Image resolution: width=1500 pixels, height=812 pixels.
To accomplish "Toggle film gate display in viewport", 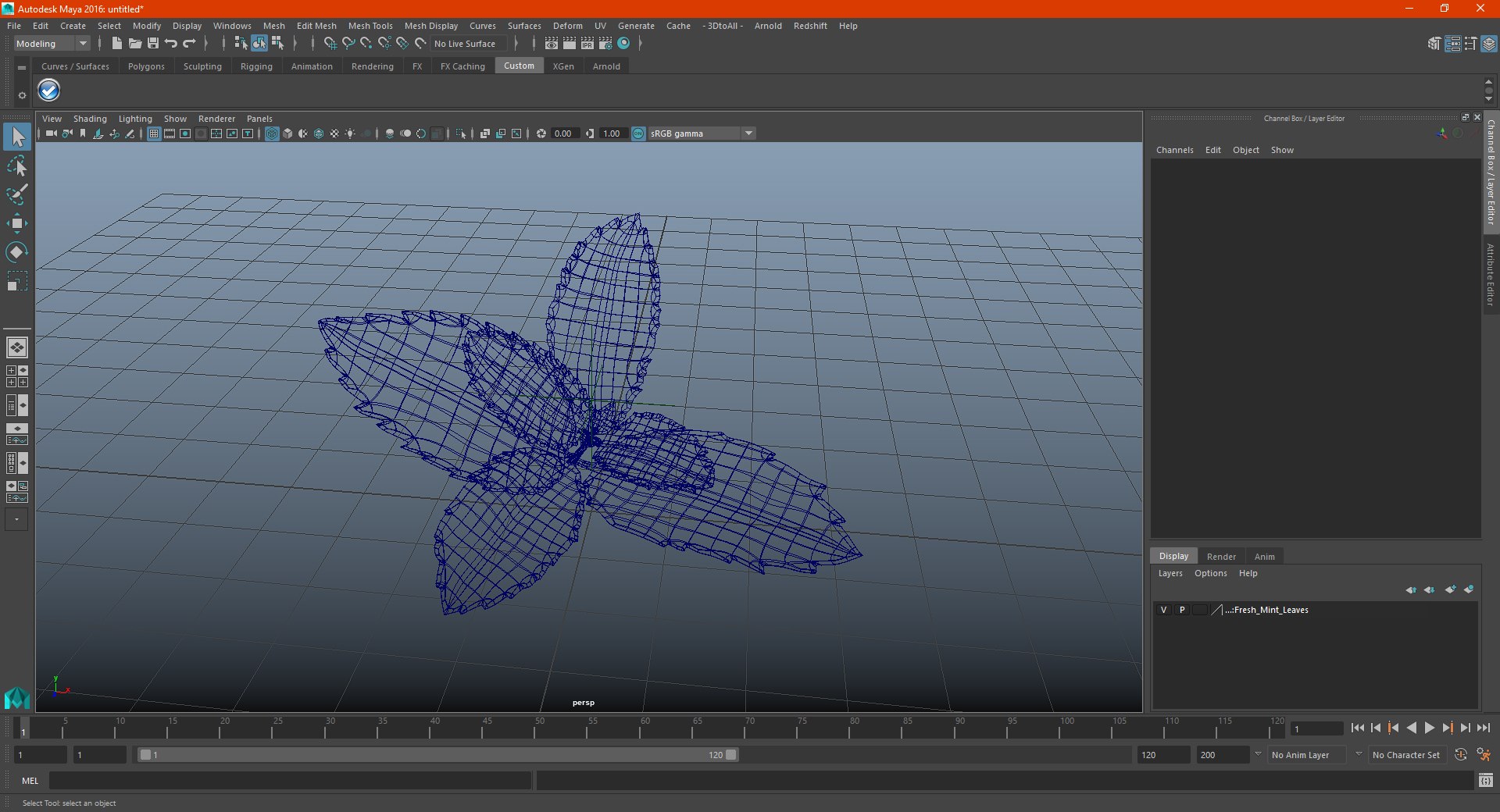I will pos(170,134).
